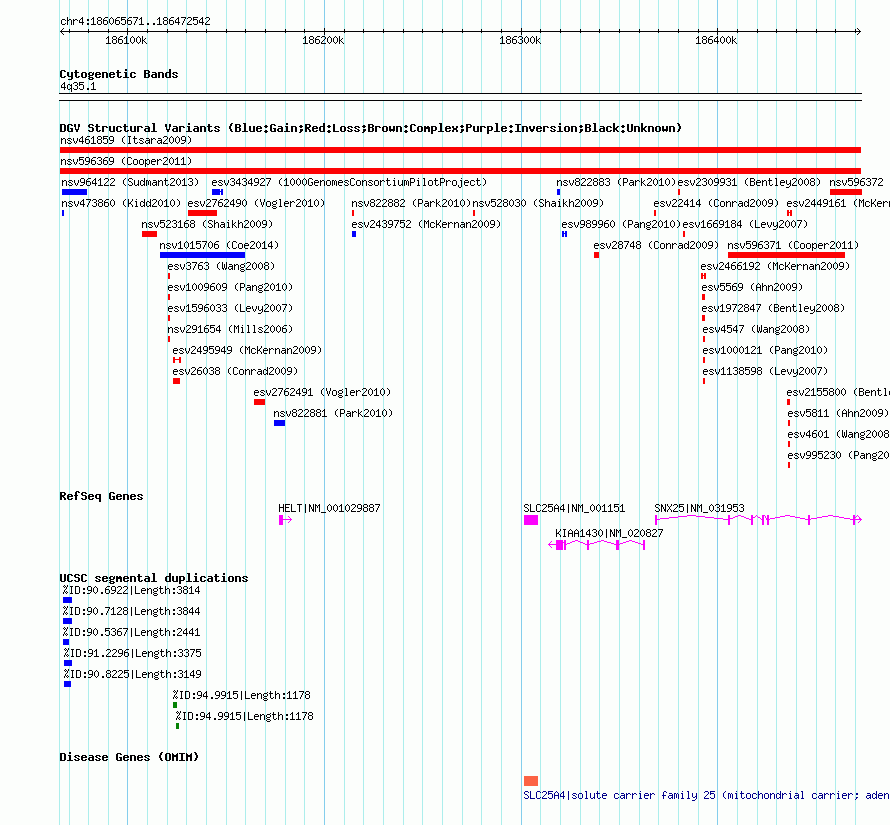Image resolution: width=890 pixels, height=825 pixels.
Task: Select the blue esv2439752 (McKernan2009) marker
Action: point(354,234)
